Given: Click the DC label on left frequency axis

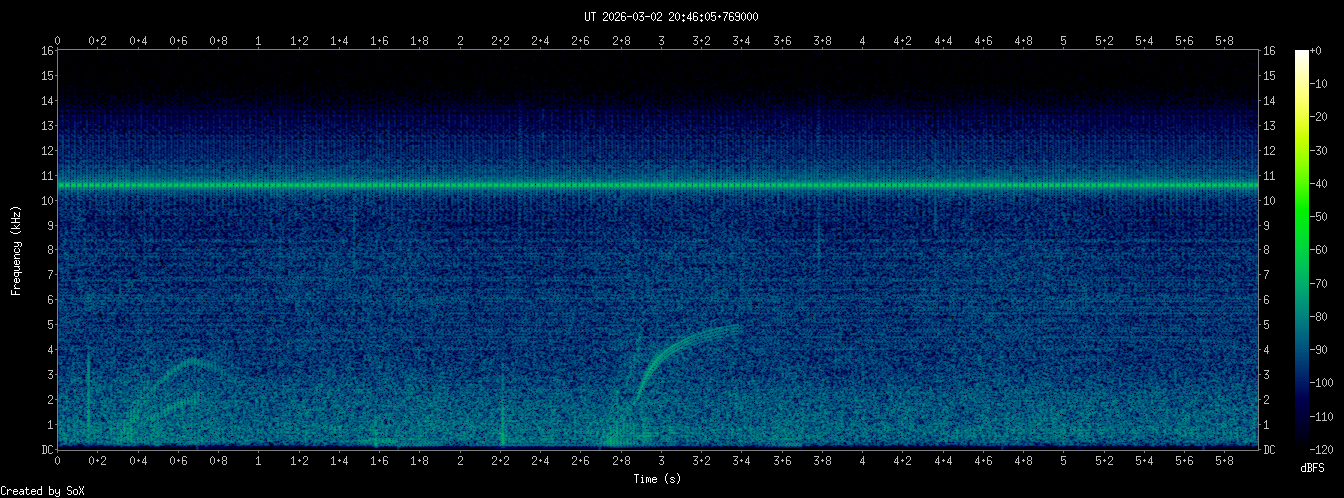Looking at the screenshot, I should (x=46, y=450).
